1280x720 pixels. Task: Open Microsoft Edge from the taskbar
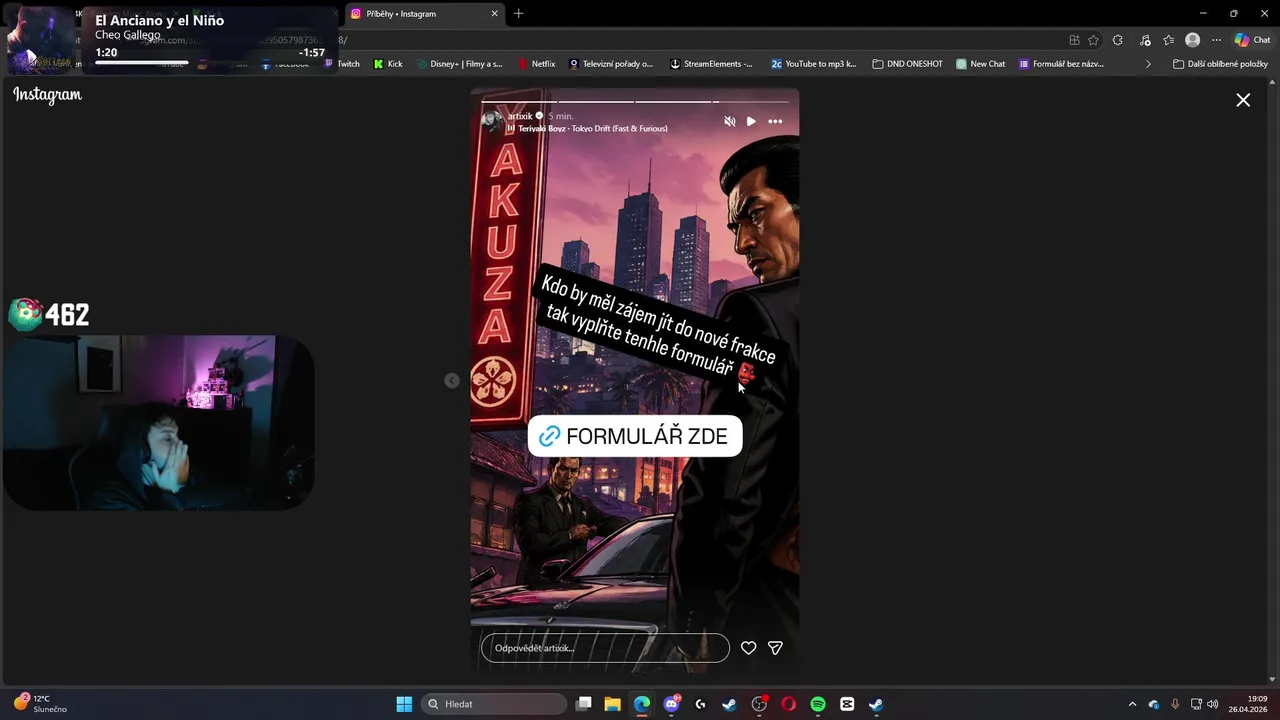pos(641,704)
